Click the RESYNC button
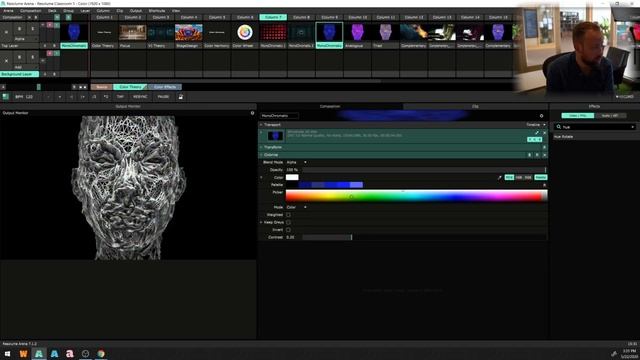This screenshot has width=640, height=360. click(140, 97)
